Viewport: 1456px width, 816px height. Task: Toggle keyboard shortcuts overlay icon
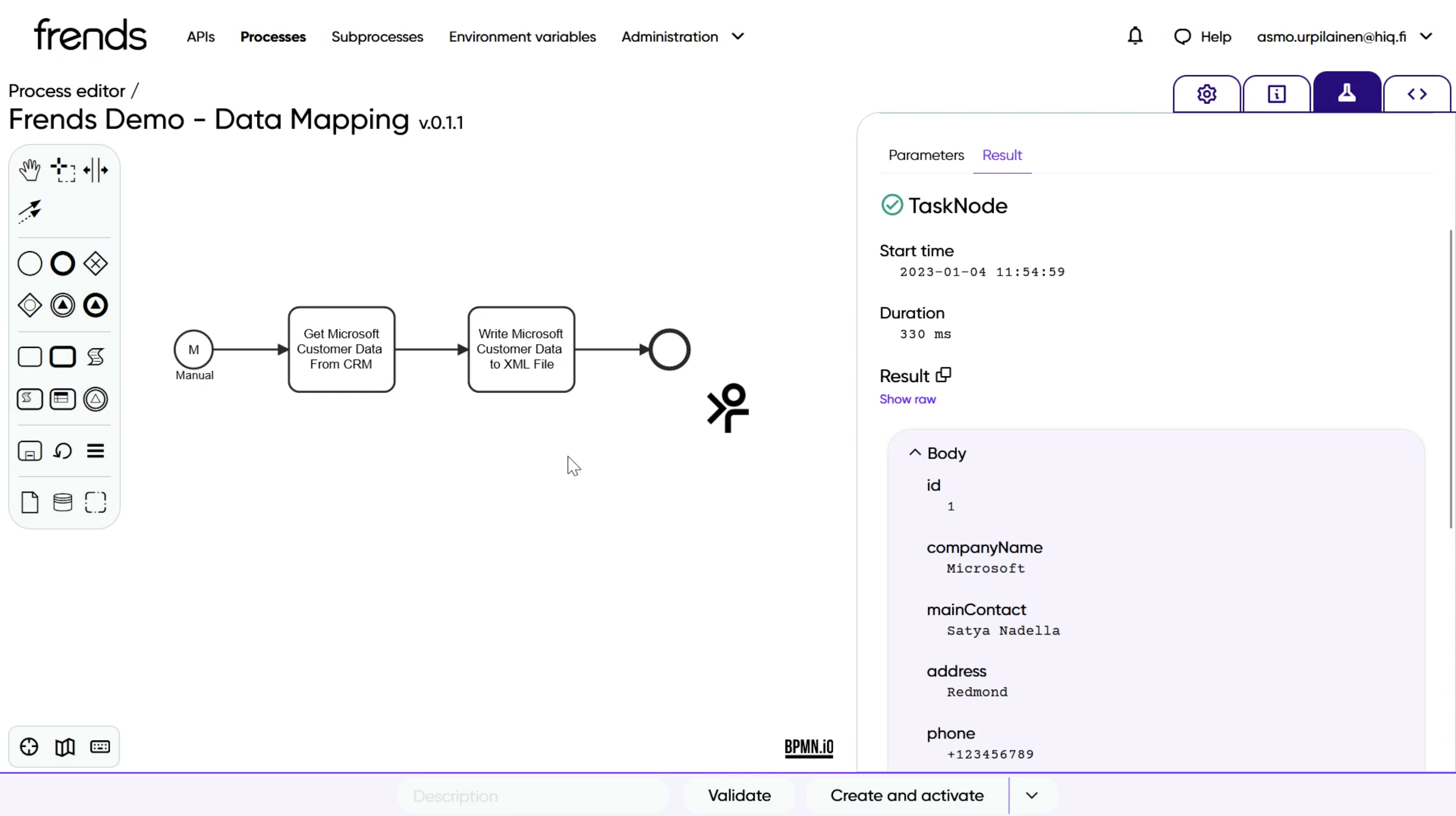(100, 747)
